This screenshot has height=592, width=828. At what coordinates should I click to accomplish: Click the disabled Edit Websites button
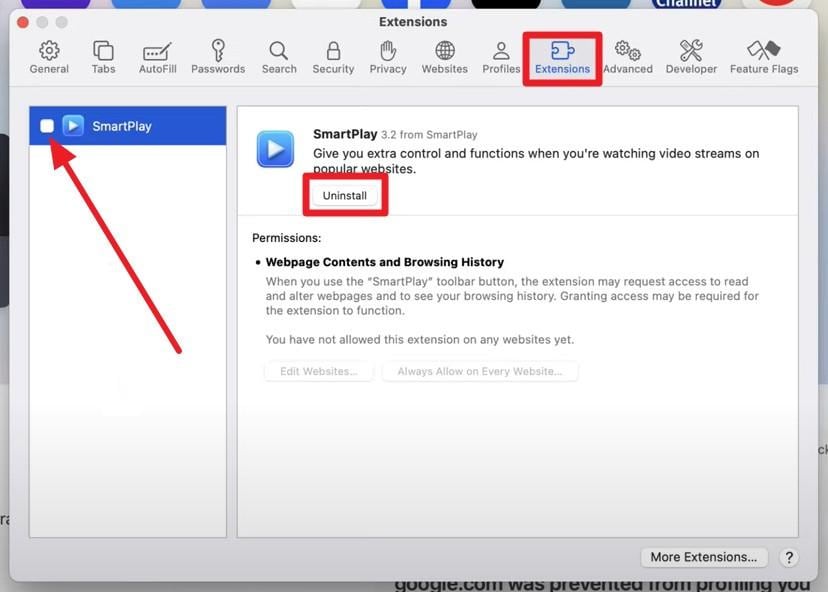319,371
